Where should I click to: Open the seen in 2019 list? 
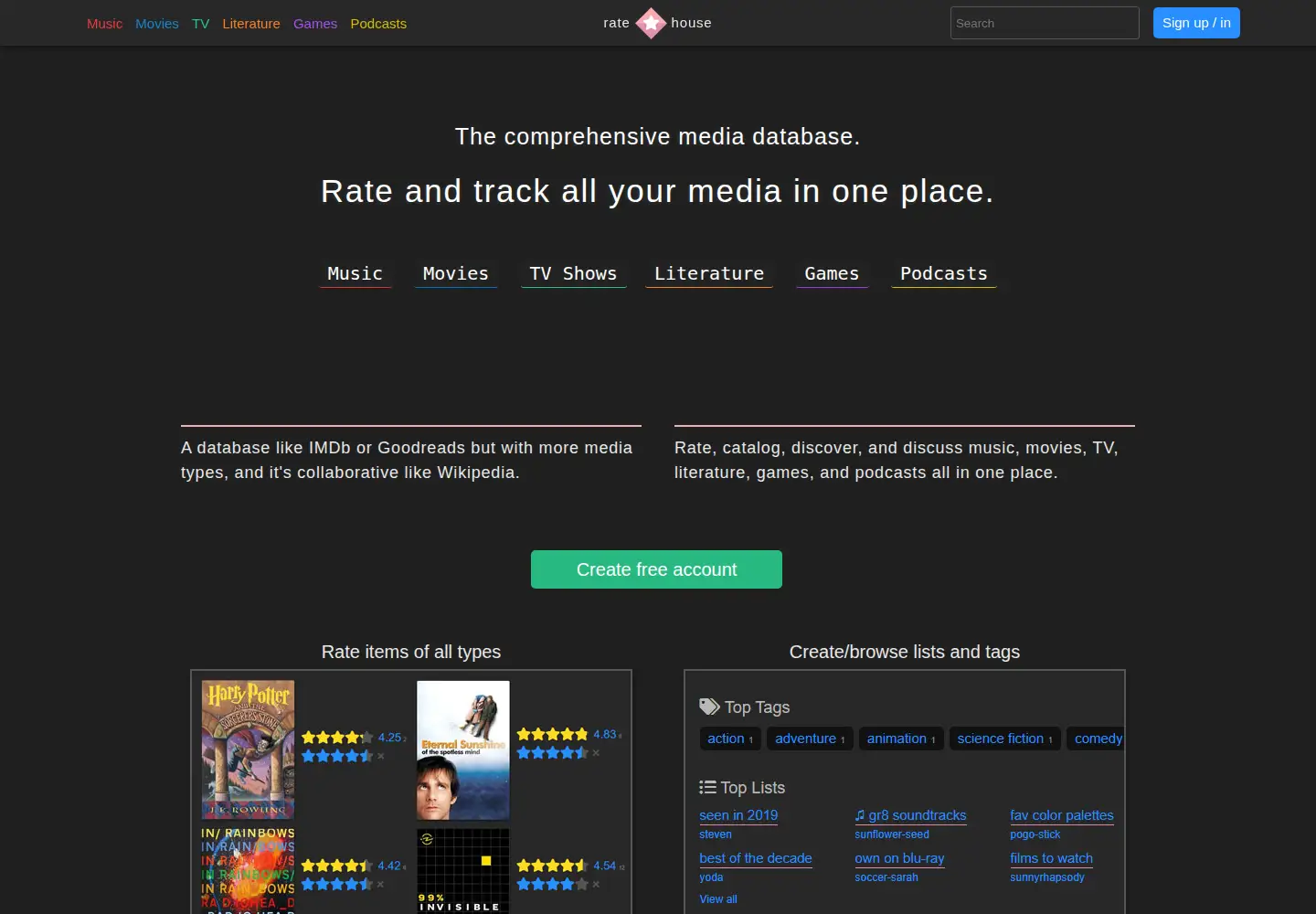pos(738,815)
